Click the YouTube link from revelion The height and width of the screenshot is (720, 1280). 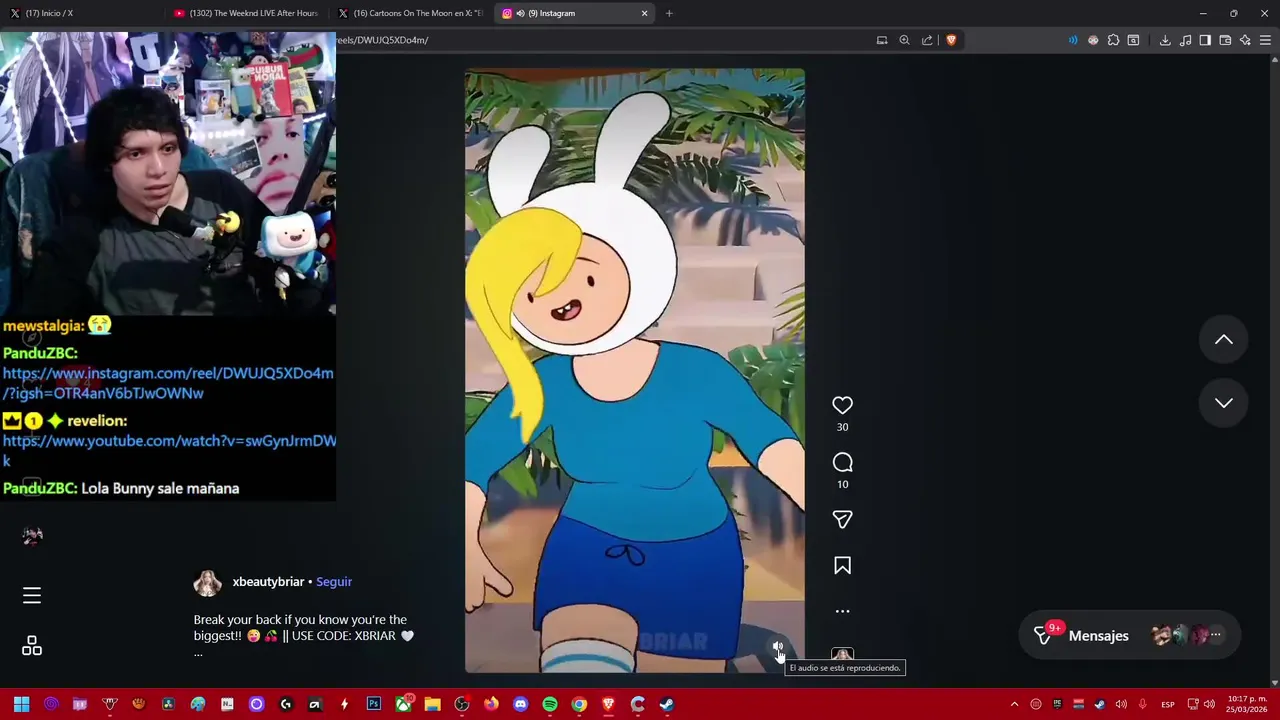pyautogui.click(x=169, y=450)
